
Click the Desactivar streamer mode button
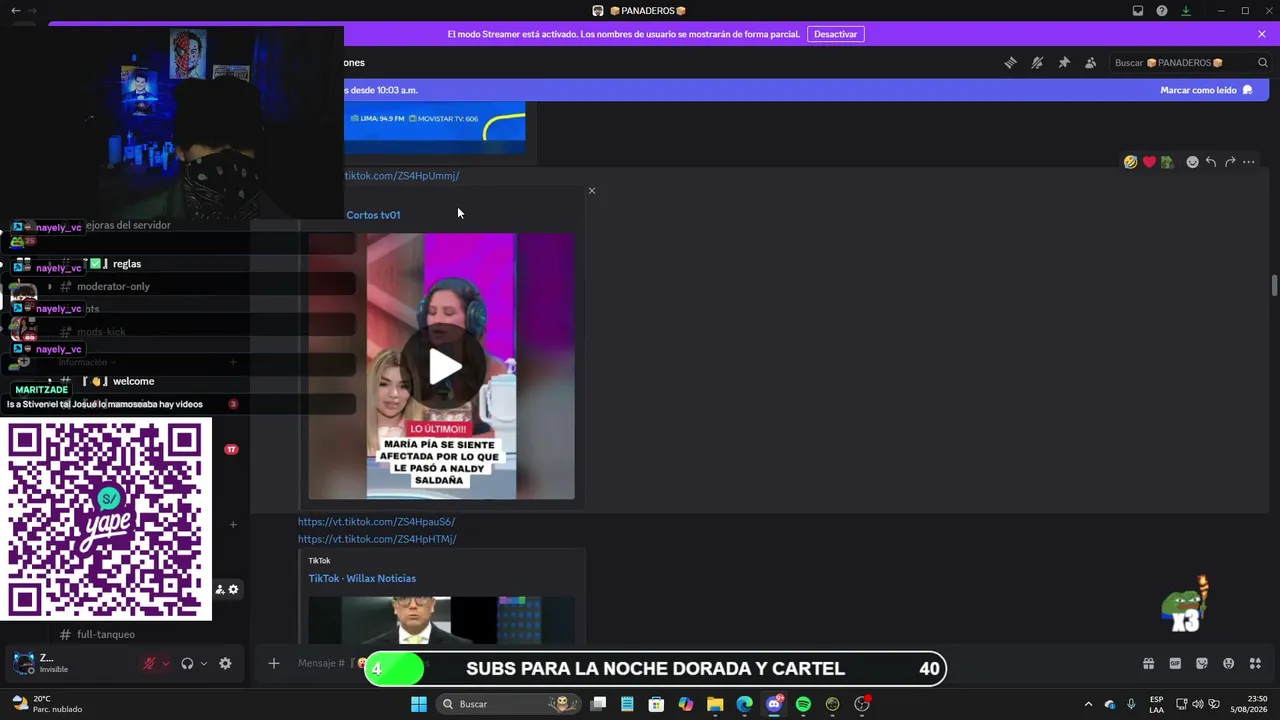(835, 34)
